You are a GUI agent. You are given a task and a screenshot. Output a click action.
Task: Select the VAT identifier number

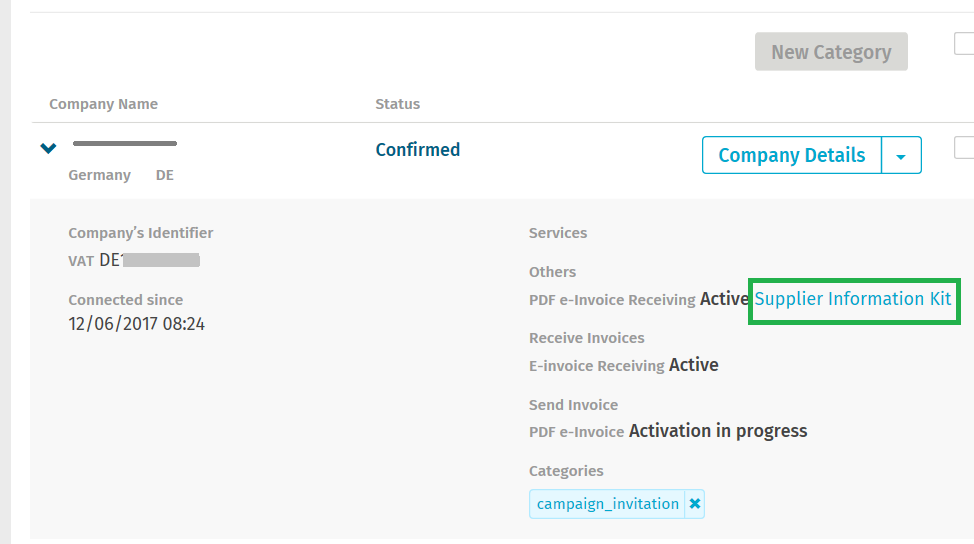coord(150,260)
